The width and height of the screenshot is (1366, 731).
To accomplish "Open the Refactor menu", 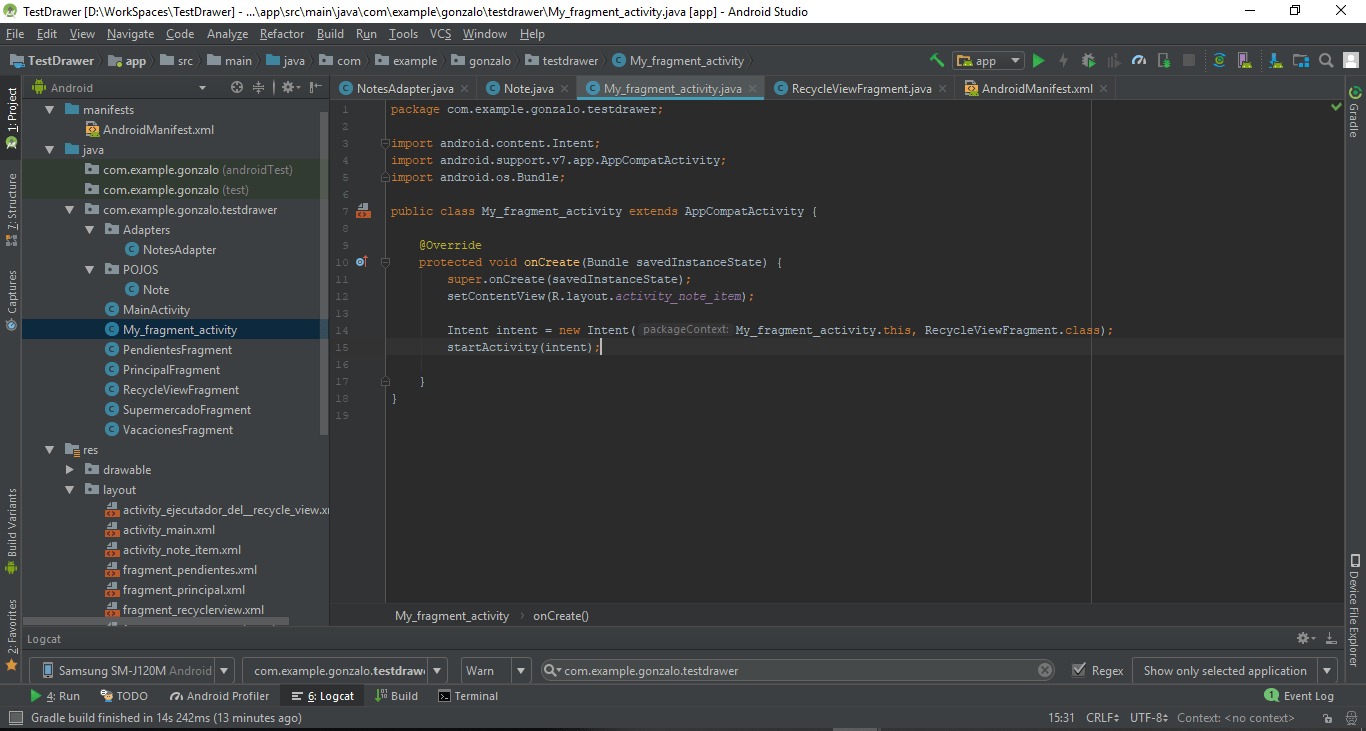I will [282, 34].
